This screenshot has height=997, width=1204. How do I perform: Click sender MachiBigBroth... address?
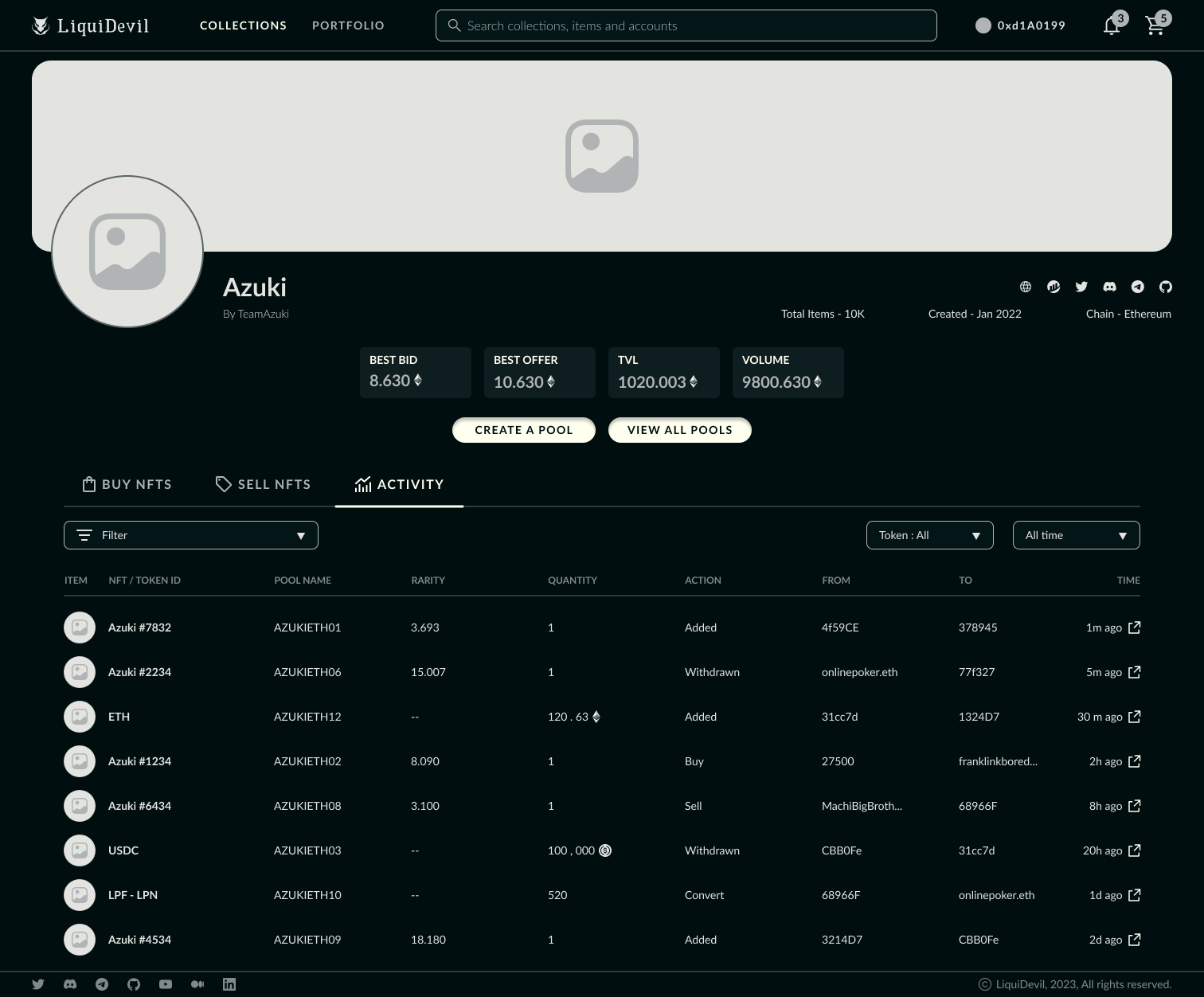862,806
